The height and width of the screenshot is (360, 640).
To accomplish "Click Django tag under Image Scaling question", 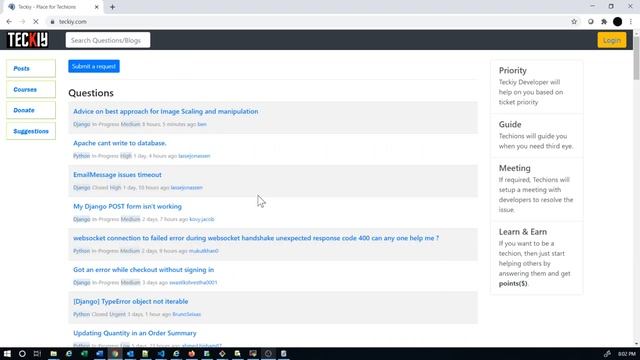I will pos(82,124).
